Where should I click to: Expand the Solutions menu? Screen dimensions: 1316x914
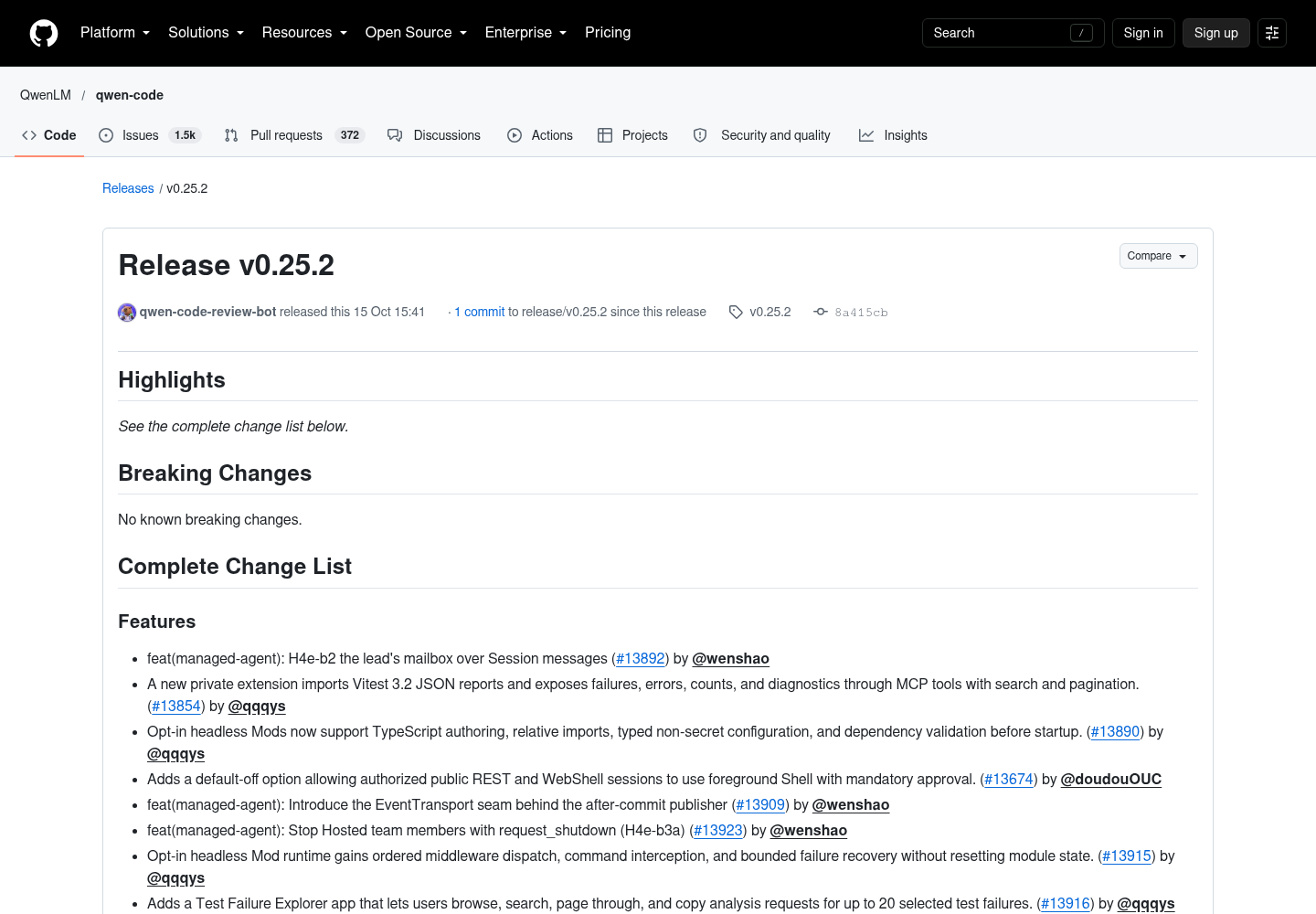coord(206,33)
